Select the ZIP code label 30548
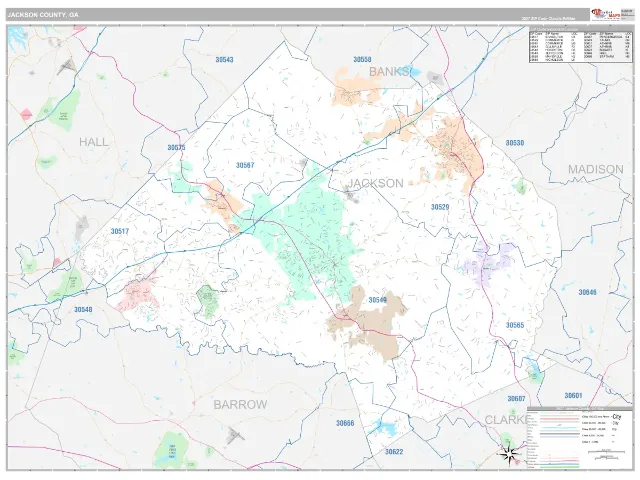 click(83, 309)
